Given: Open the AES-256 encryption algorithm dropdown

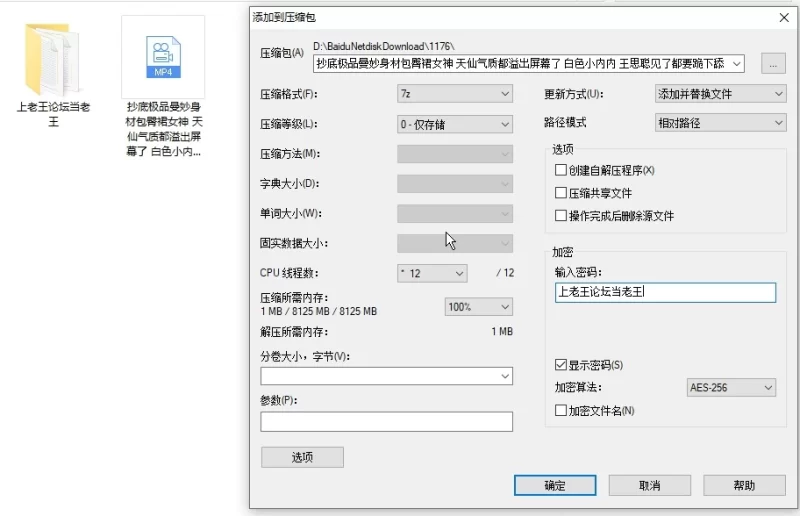Looking at the screenshot, I should pos(731,387).
